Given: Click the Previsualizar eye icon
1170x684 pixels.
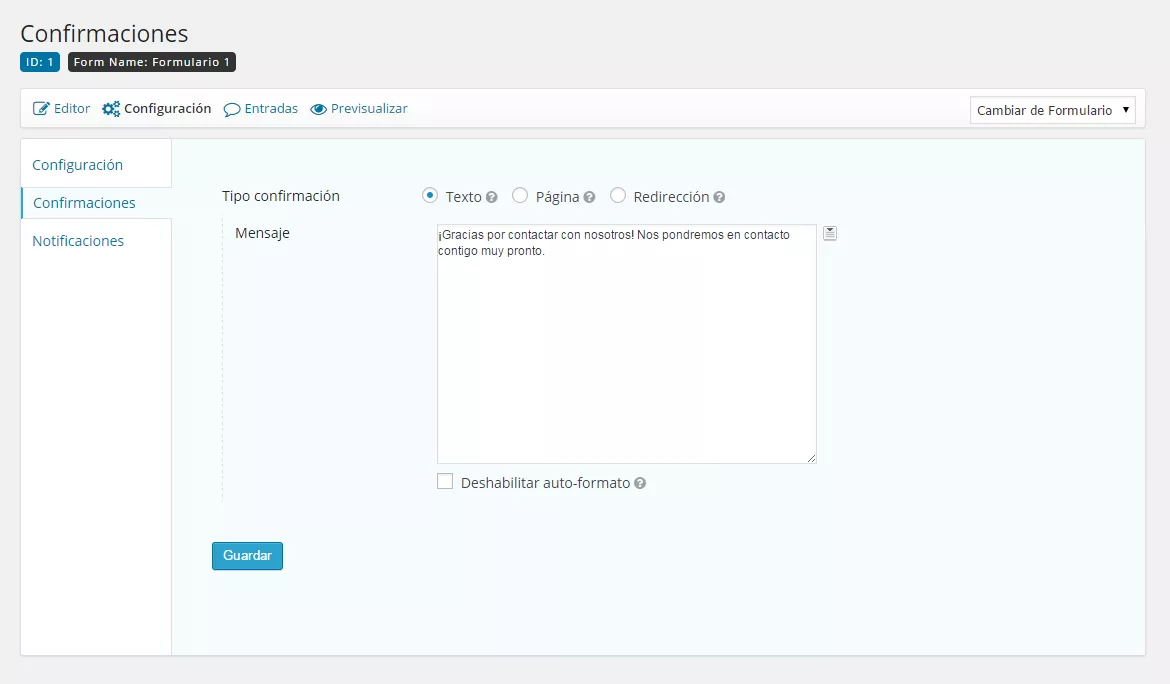Looking at the screenshot, I should tap(318, 109).
